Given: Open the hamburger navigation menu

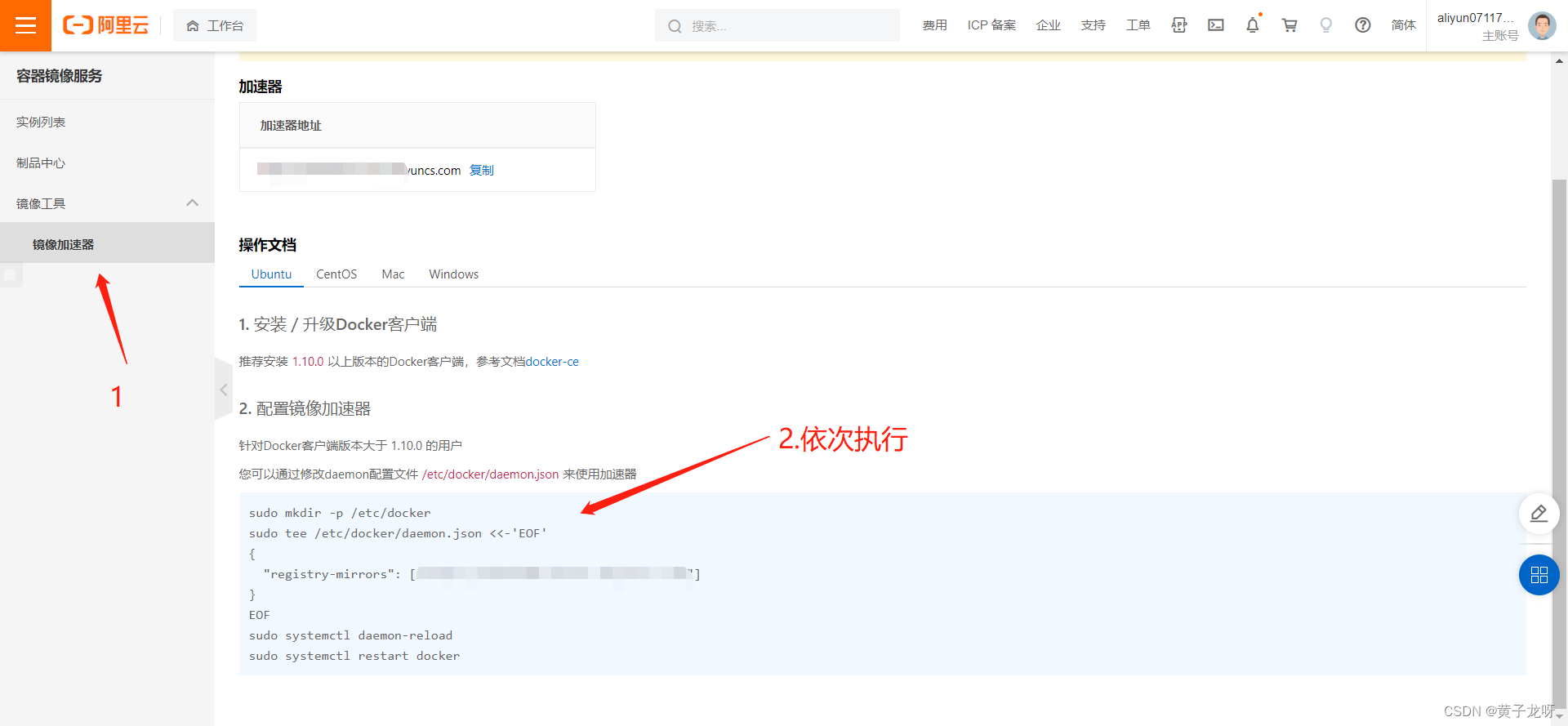Looking at the screenshot, I should (x=25, y=25).
